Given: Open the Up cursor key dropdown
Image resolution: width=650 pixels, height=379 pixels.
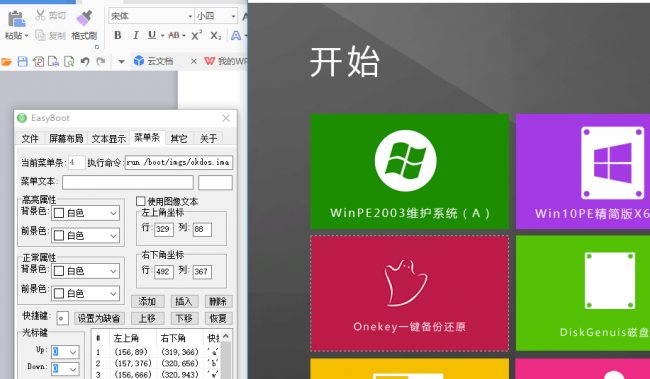Looking at the screenshot, I should pyautogui.click(x=73, y=352).
